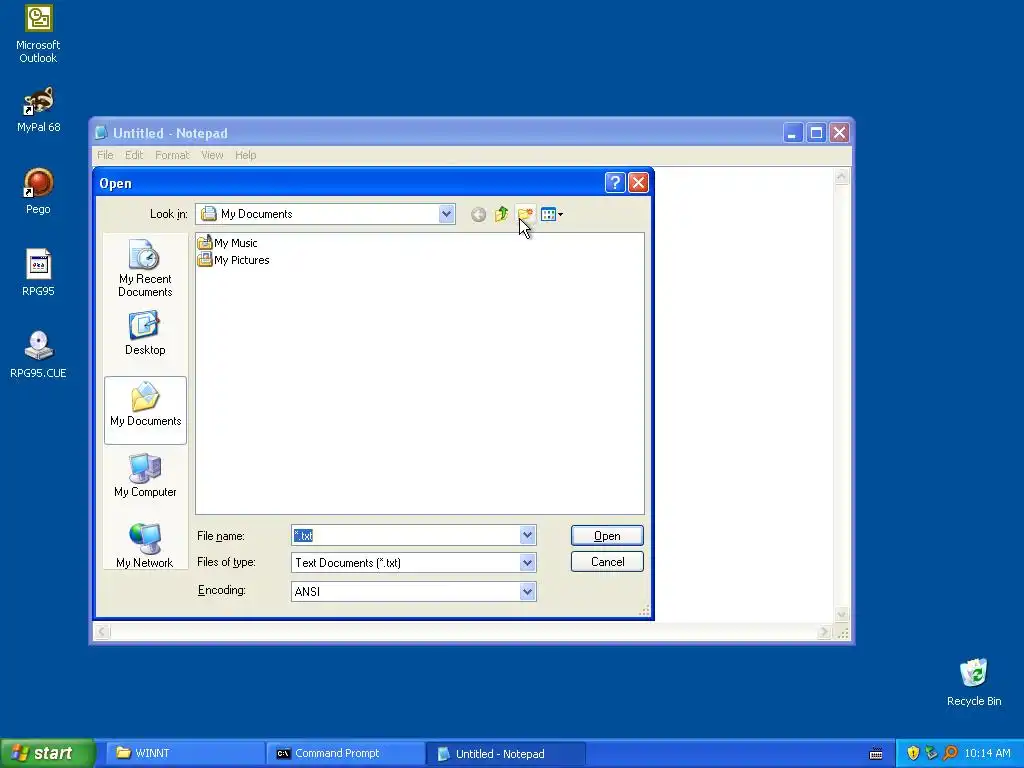Create a new folder in the Open dialog

tap(525, 214)
